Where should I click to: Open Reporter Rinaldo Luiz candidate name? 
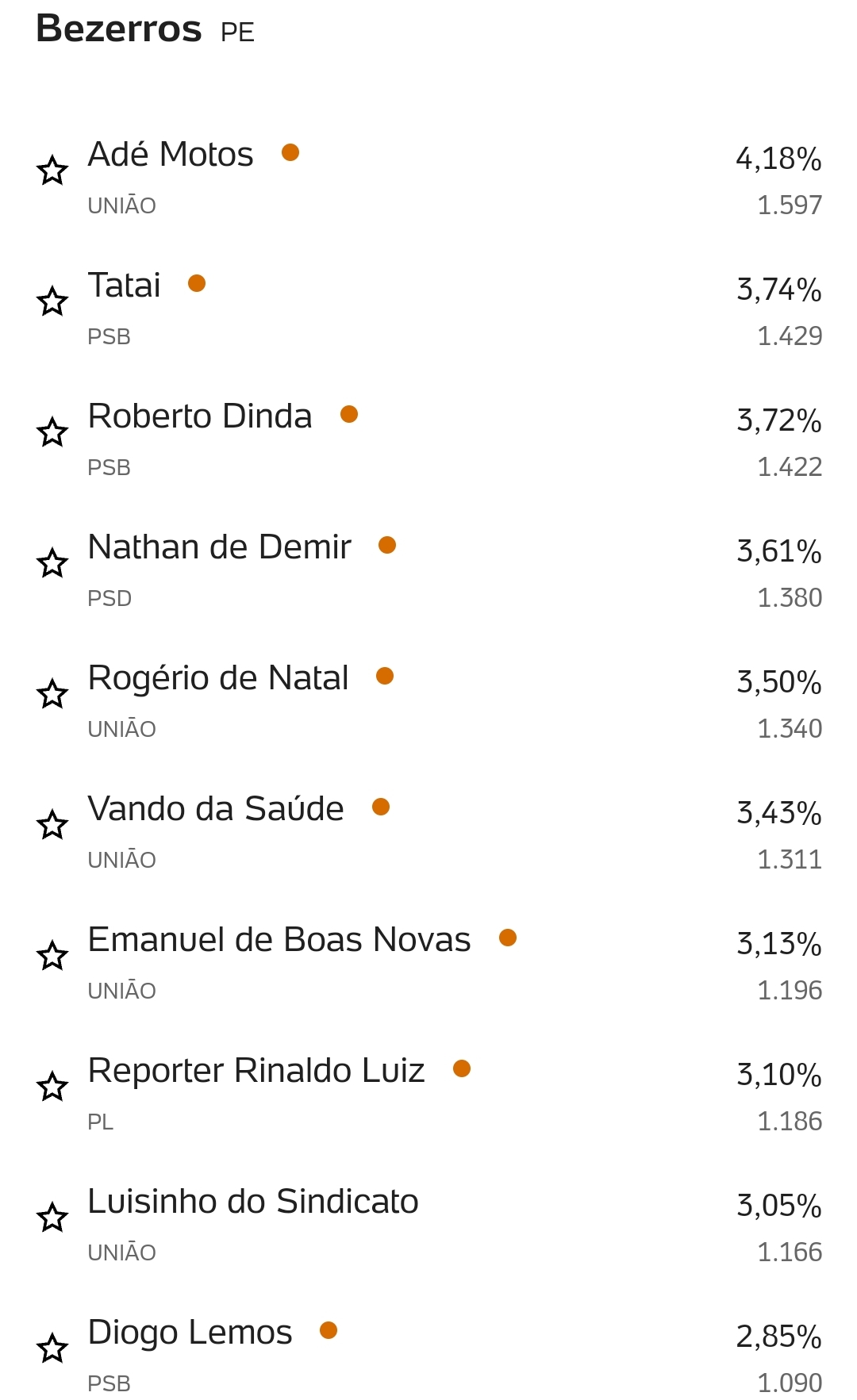[x=256, y=1071]
